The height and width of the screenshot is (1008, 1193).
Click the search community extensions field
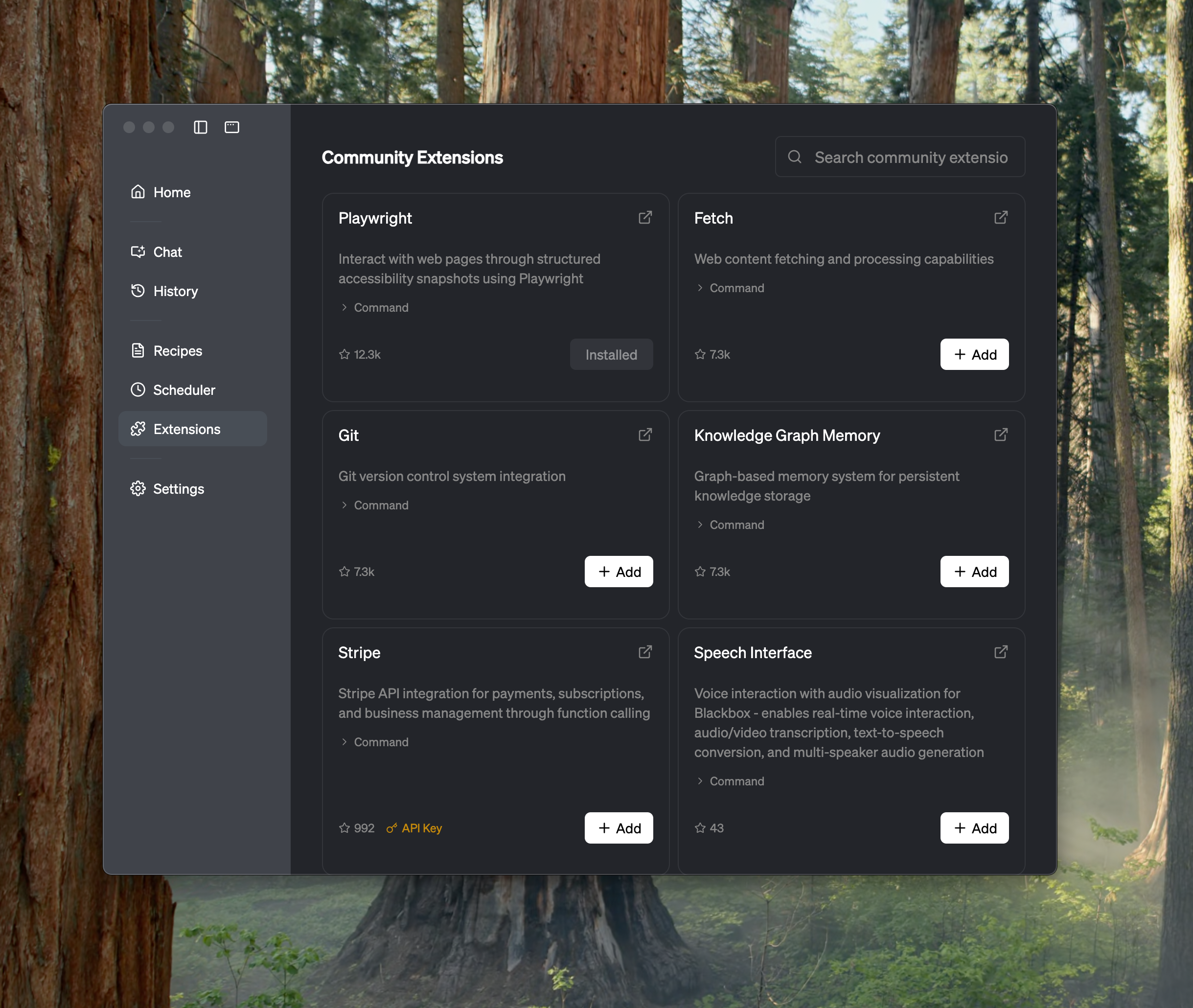(910, 157)
